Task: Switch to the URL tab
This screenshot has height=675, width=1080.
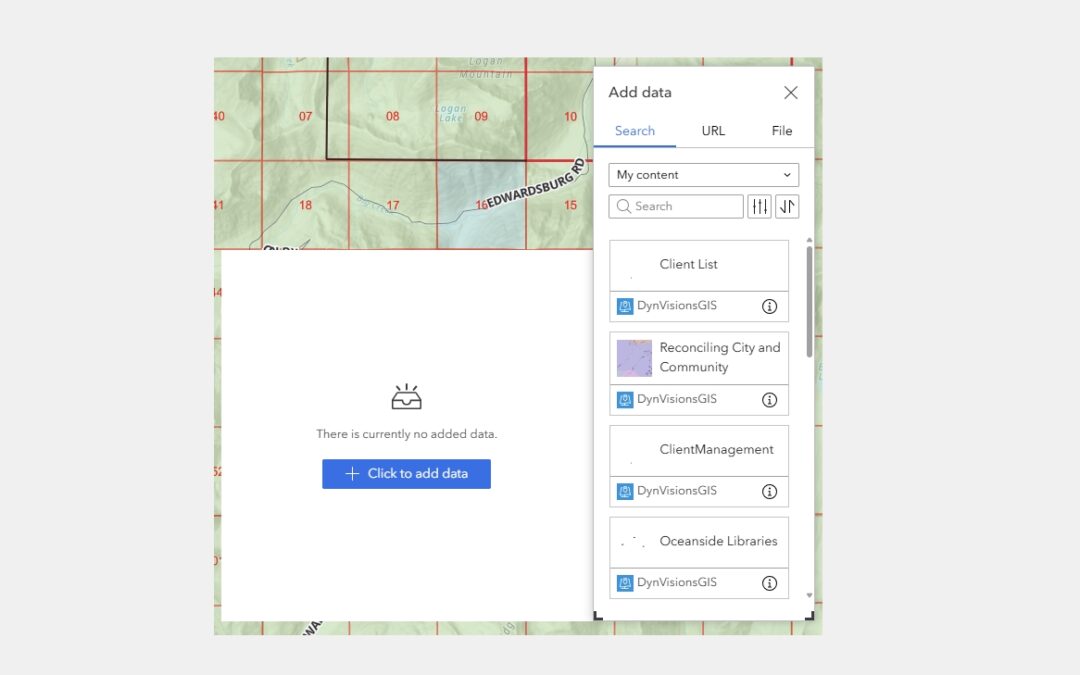Action: pyautogui.click(x=713, y=131)
